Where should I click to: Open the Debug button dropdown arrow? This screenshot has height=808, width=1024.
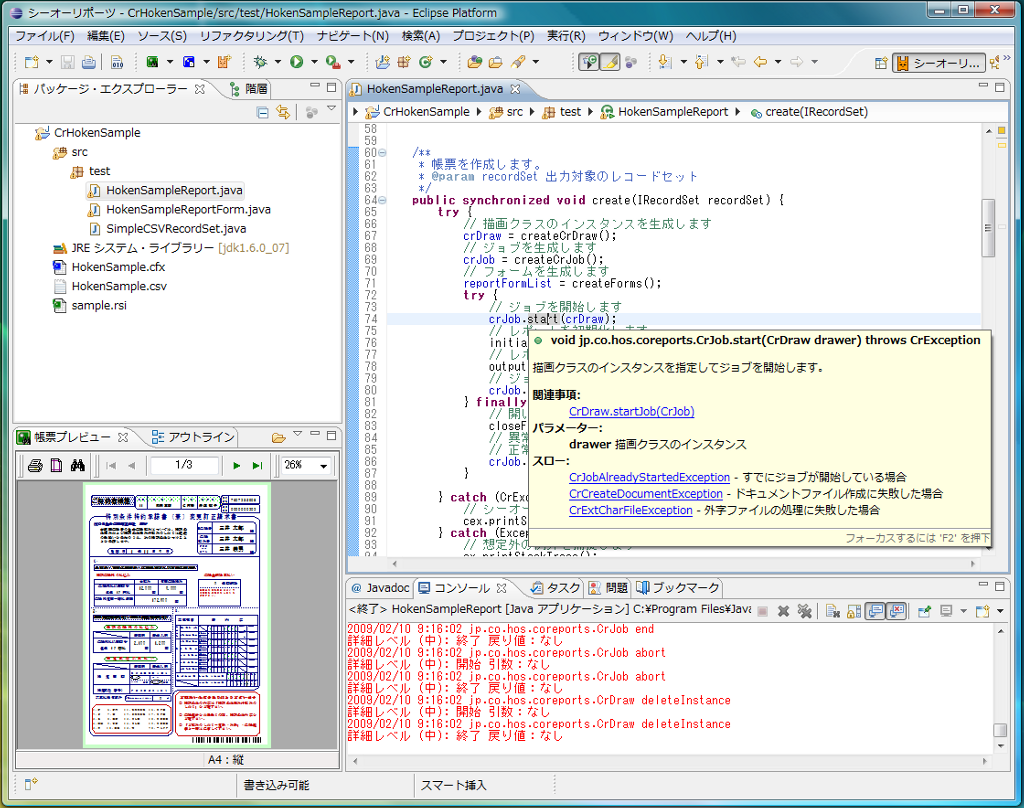(278, 62)
